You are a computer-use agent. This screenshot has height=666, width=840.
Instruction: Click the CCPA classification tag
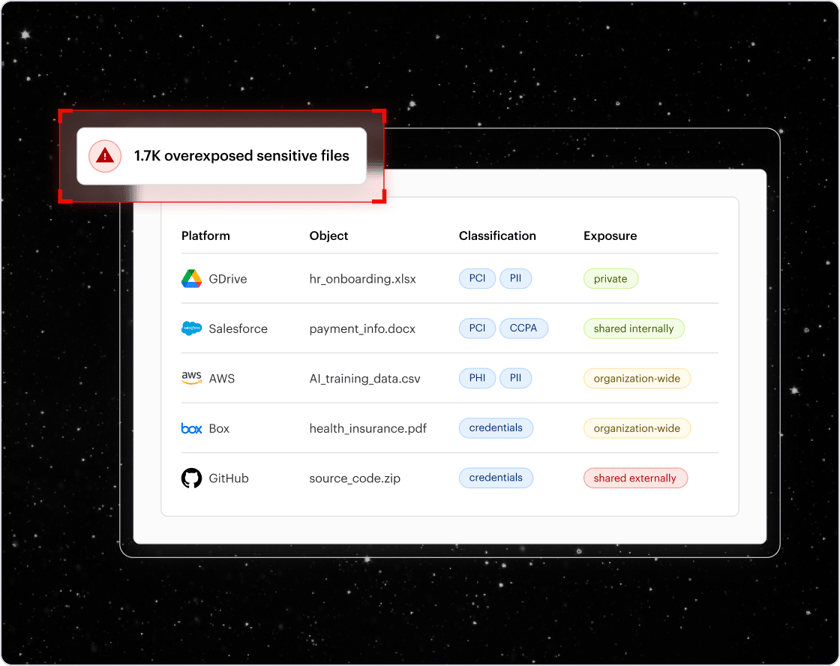[524, 328]
